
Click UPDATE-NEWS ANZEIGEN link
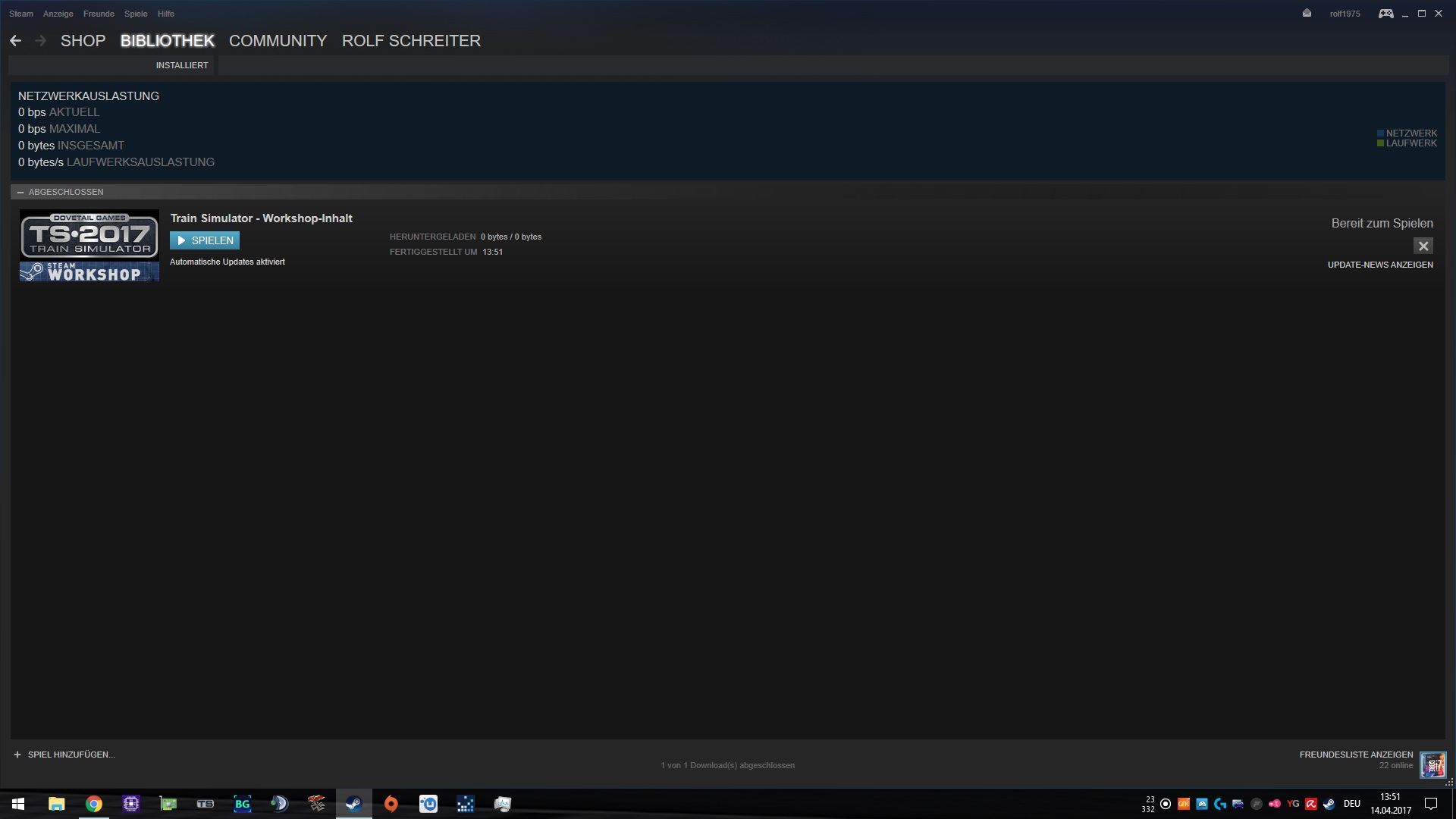tap(1379, 265)
